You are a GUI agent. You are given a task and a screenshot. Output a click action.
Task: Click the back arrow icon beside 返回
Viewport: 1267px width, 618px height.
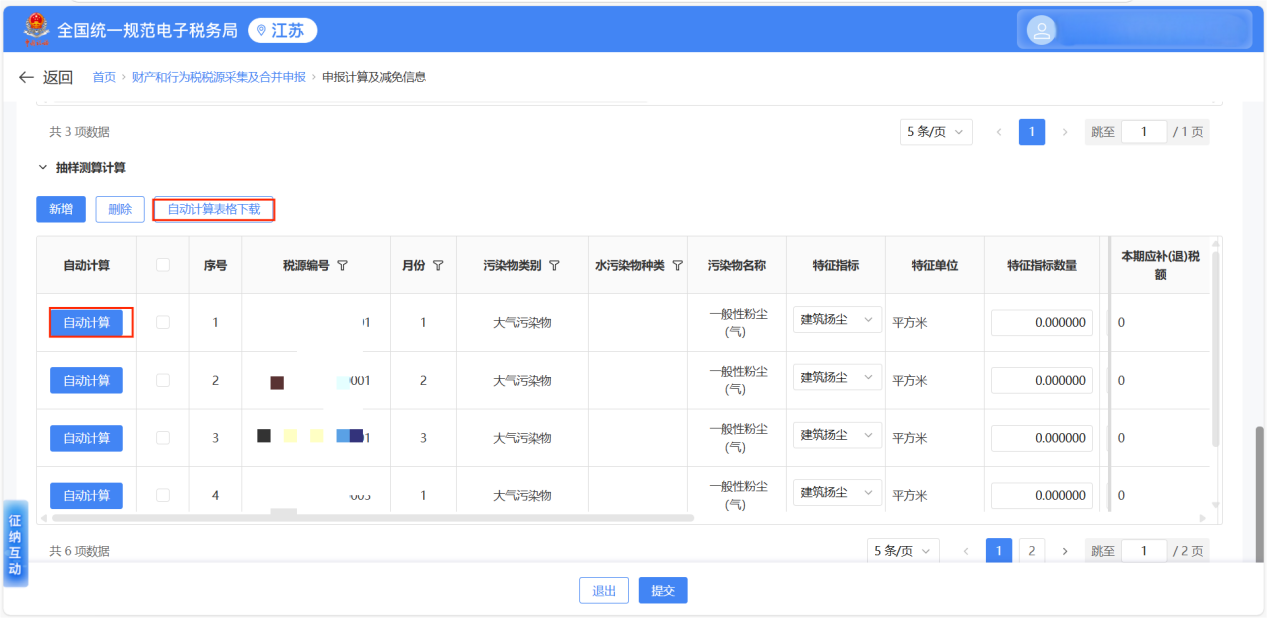pyautogui.click(x=27, y=77)
